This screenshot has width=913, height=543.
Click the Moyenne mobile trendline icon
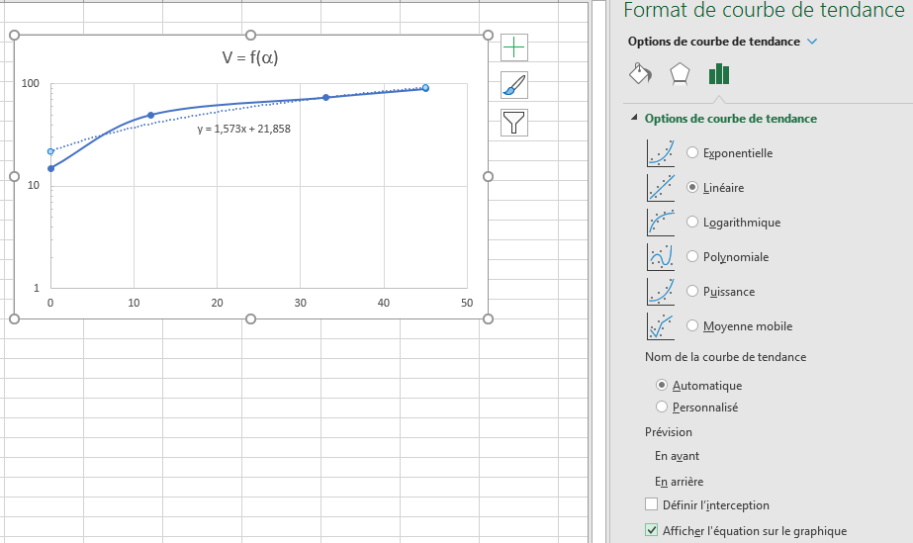point(660,326)
